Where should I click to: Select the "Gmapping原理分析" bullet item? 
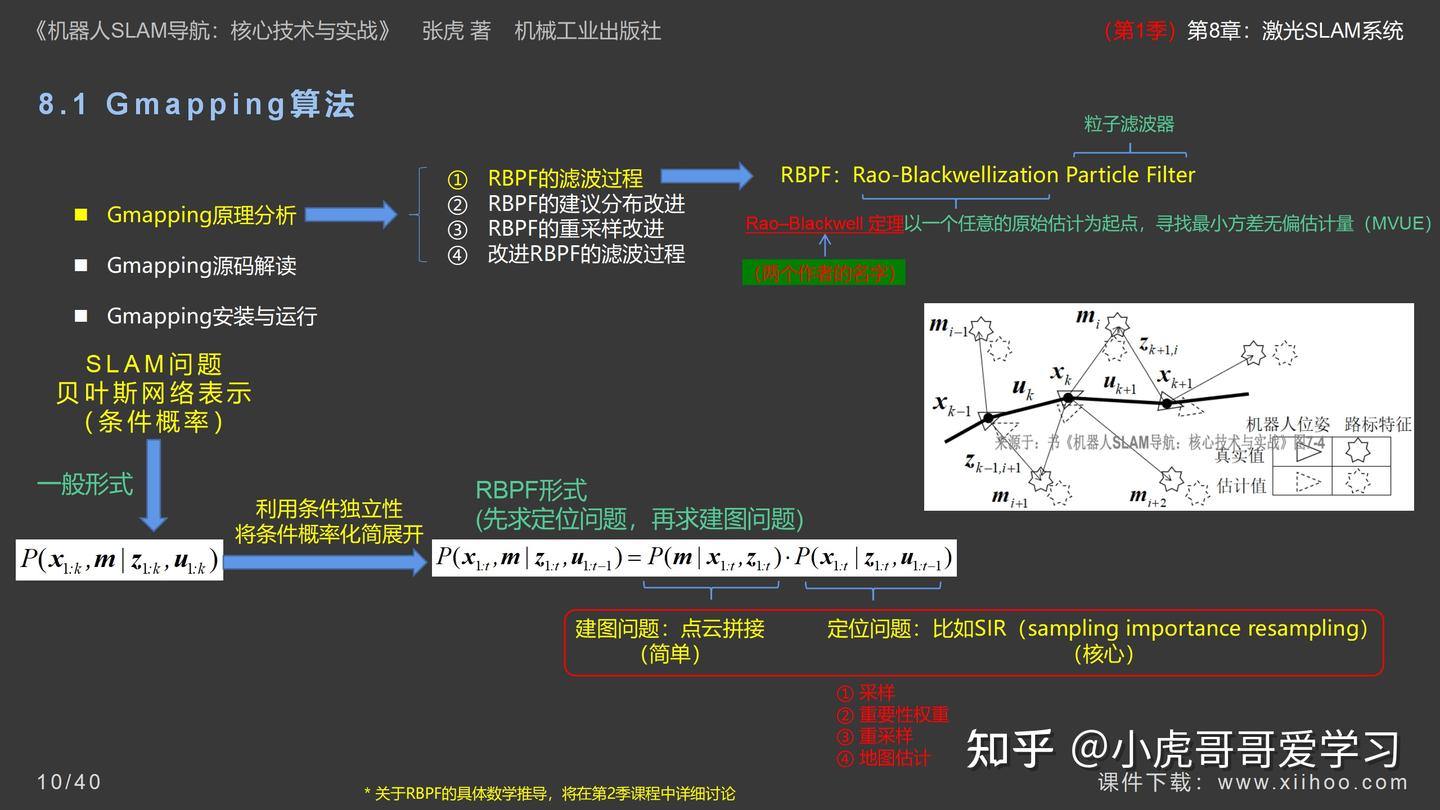coord(201,215)
